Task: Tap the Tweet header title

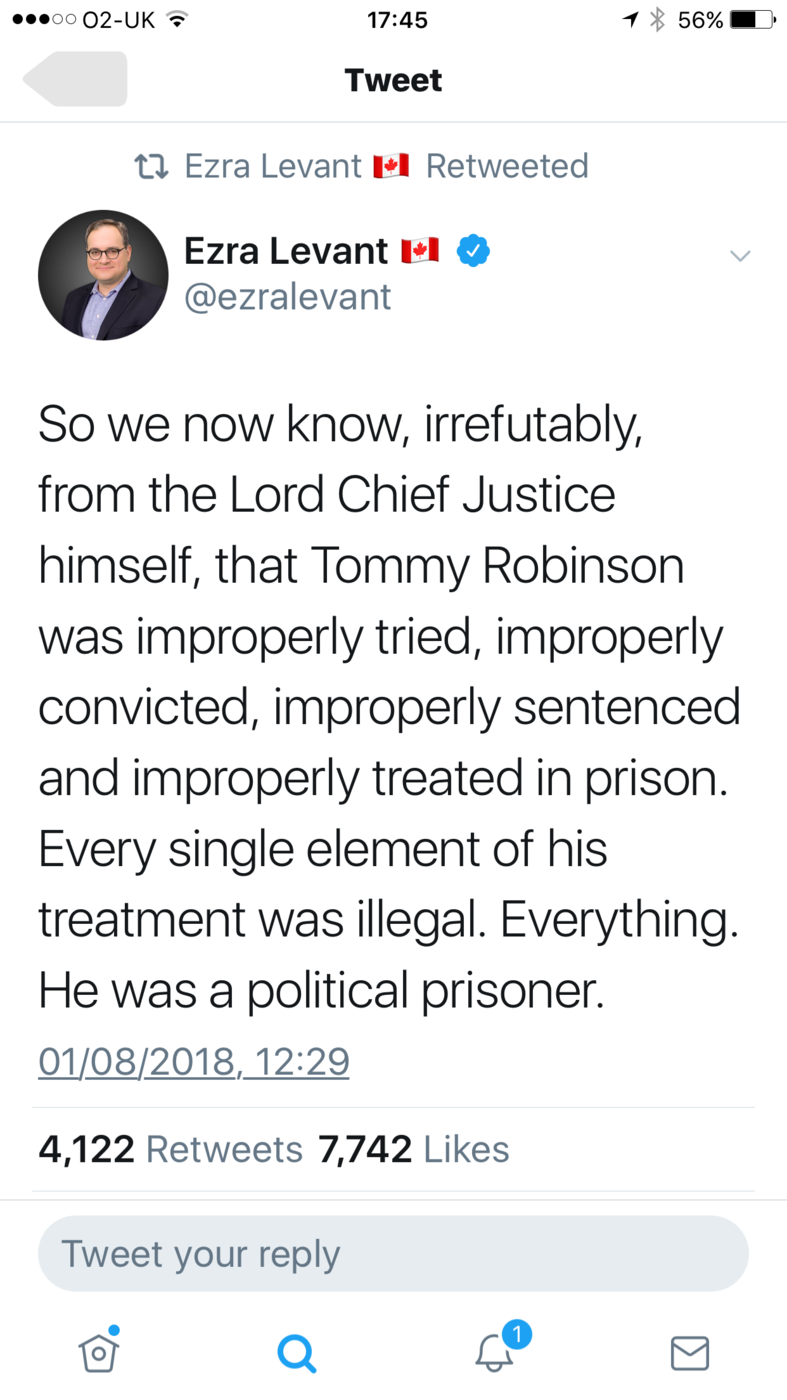Action: (393, 80)
